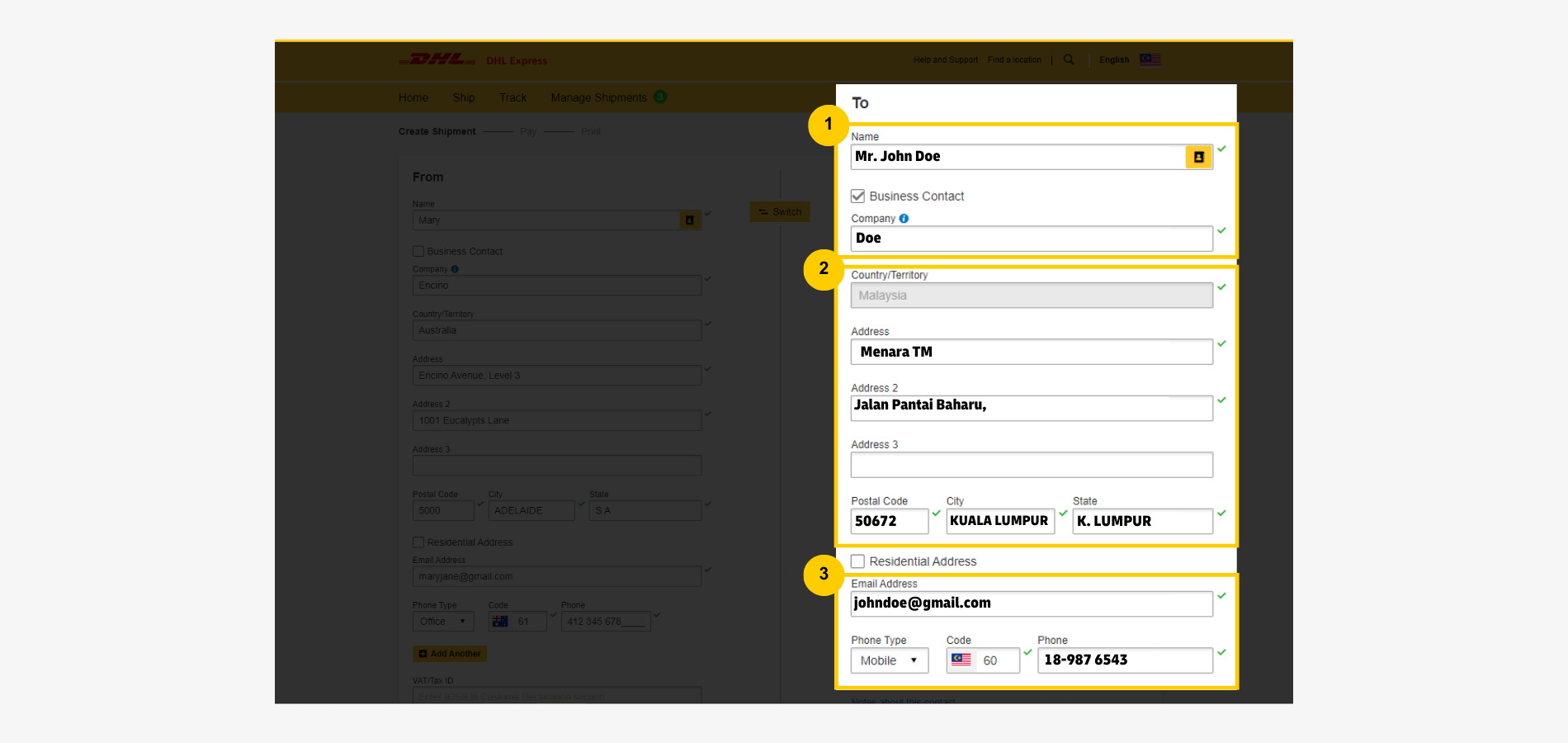Click the DHL logo
1568x743 pixels.
pos(437,59)
